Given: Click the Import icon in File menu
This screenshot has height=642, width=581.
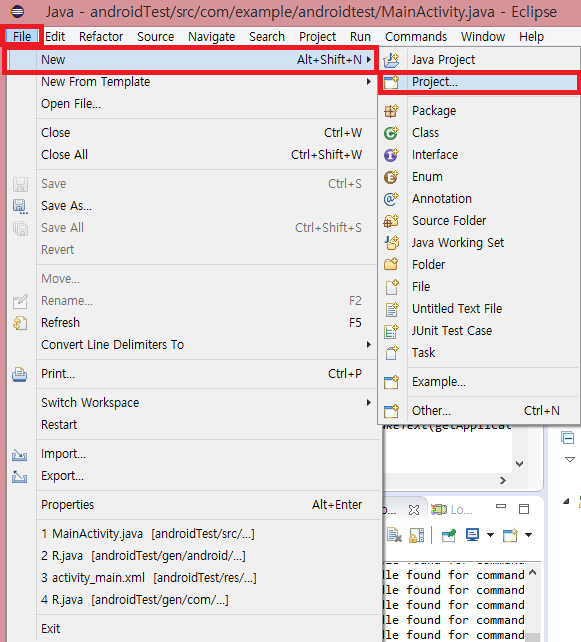Looking at the screenshot, I should (x=19, y=454).
